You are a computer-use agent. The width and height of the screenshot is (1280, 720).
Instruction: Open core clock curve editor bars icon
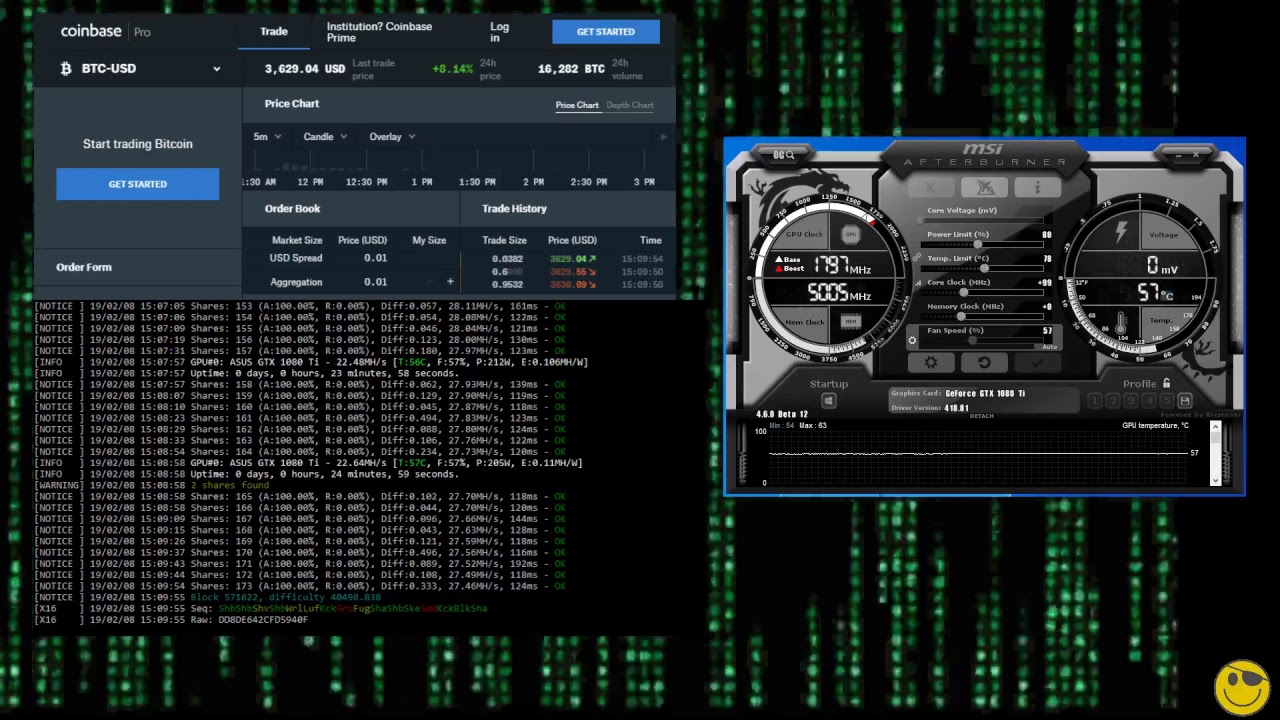coord(918,283)
